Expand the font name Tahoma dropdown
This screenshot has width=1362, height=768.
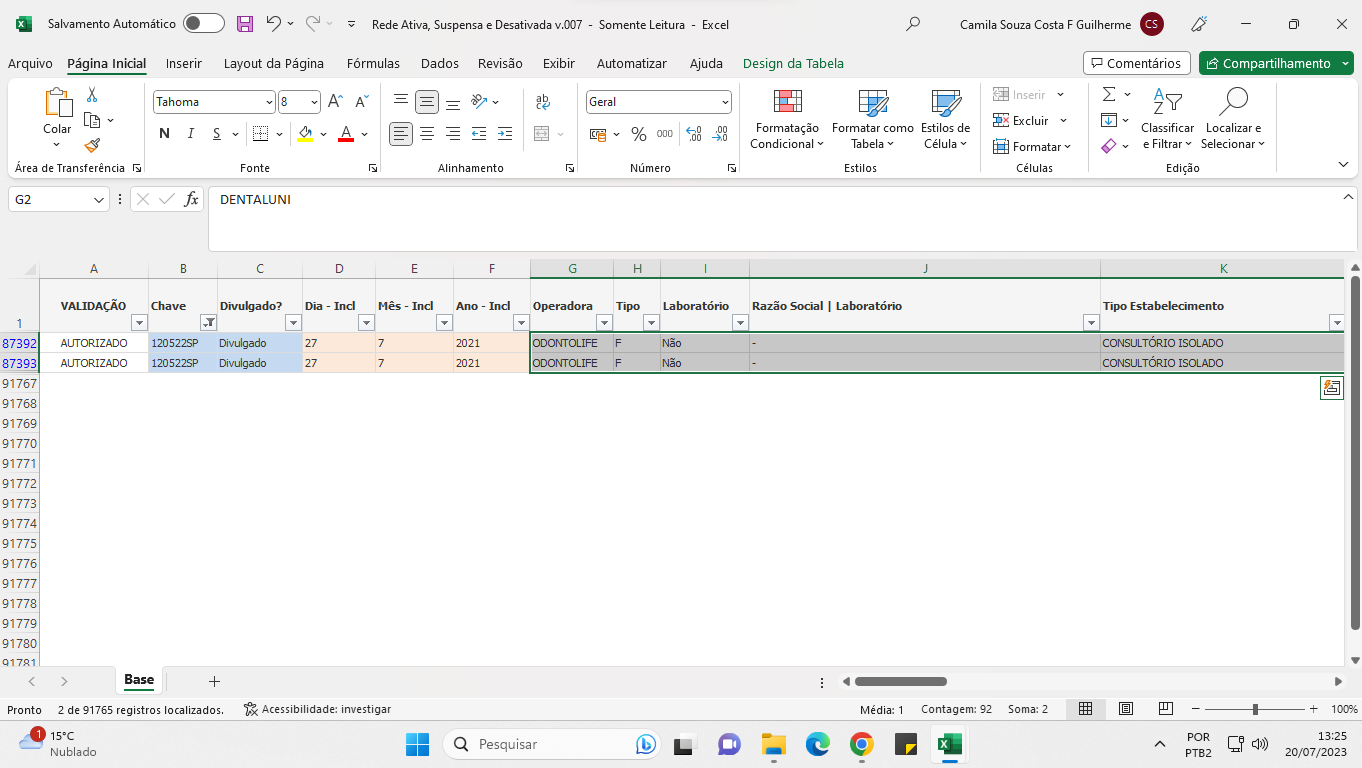click(269, 102)
